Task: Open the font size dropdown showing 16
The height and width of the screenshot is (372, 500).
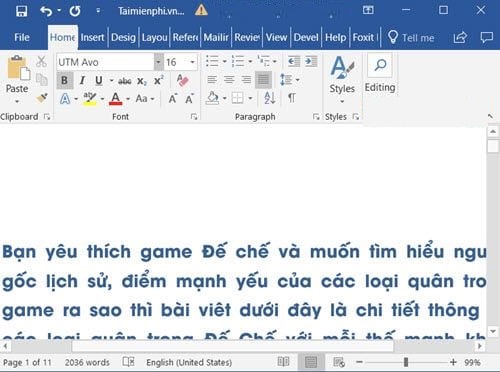Action: (192, 62)
